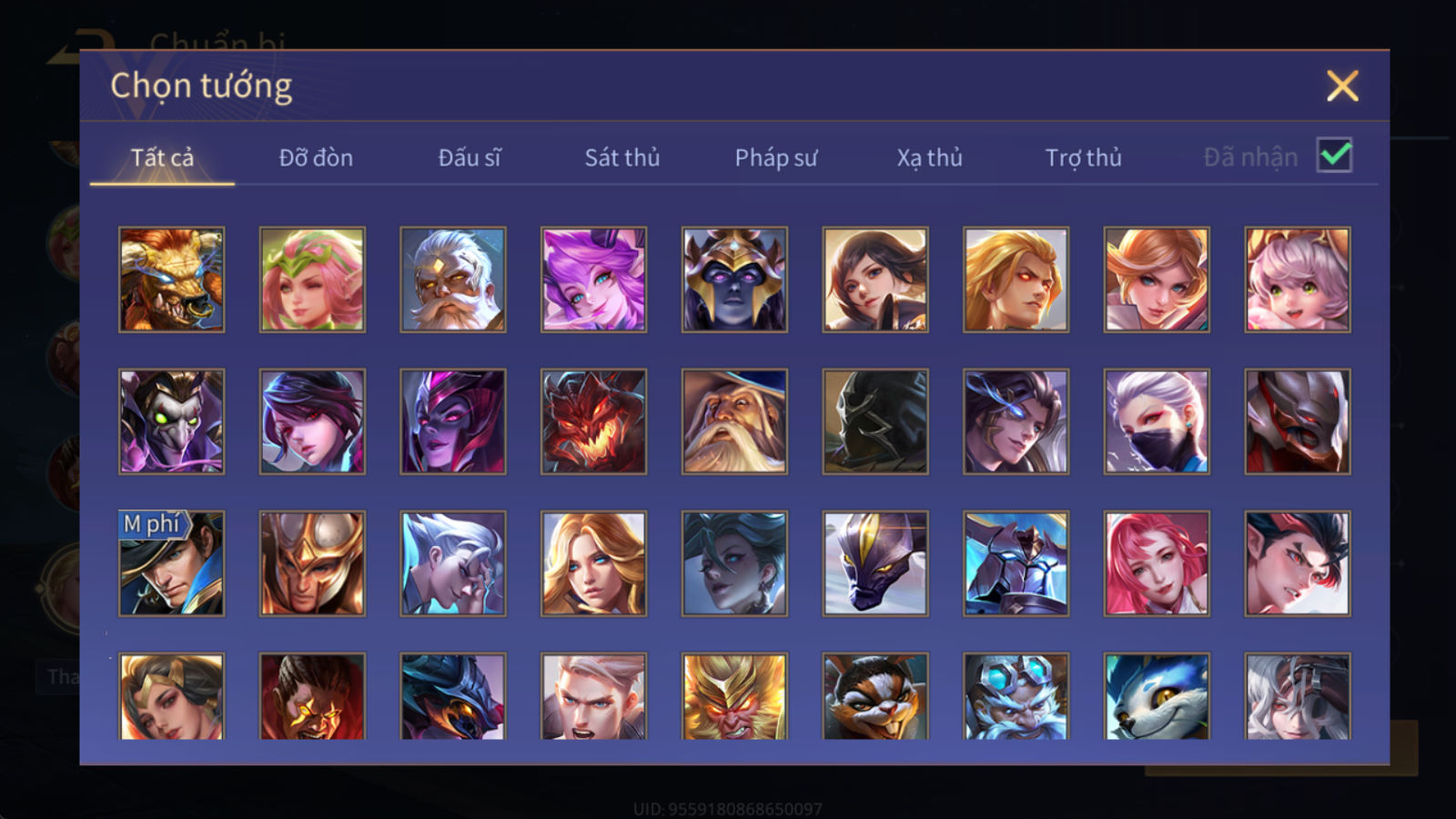
Task: Toggle the Đã nhận checkbox
Action: click(x=1334, y=156)
